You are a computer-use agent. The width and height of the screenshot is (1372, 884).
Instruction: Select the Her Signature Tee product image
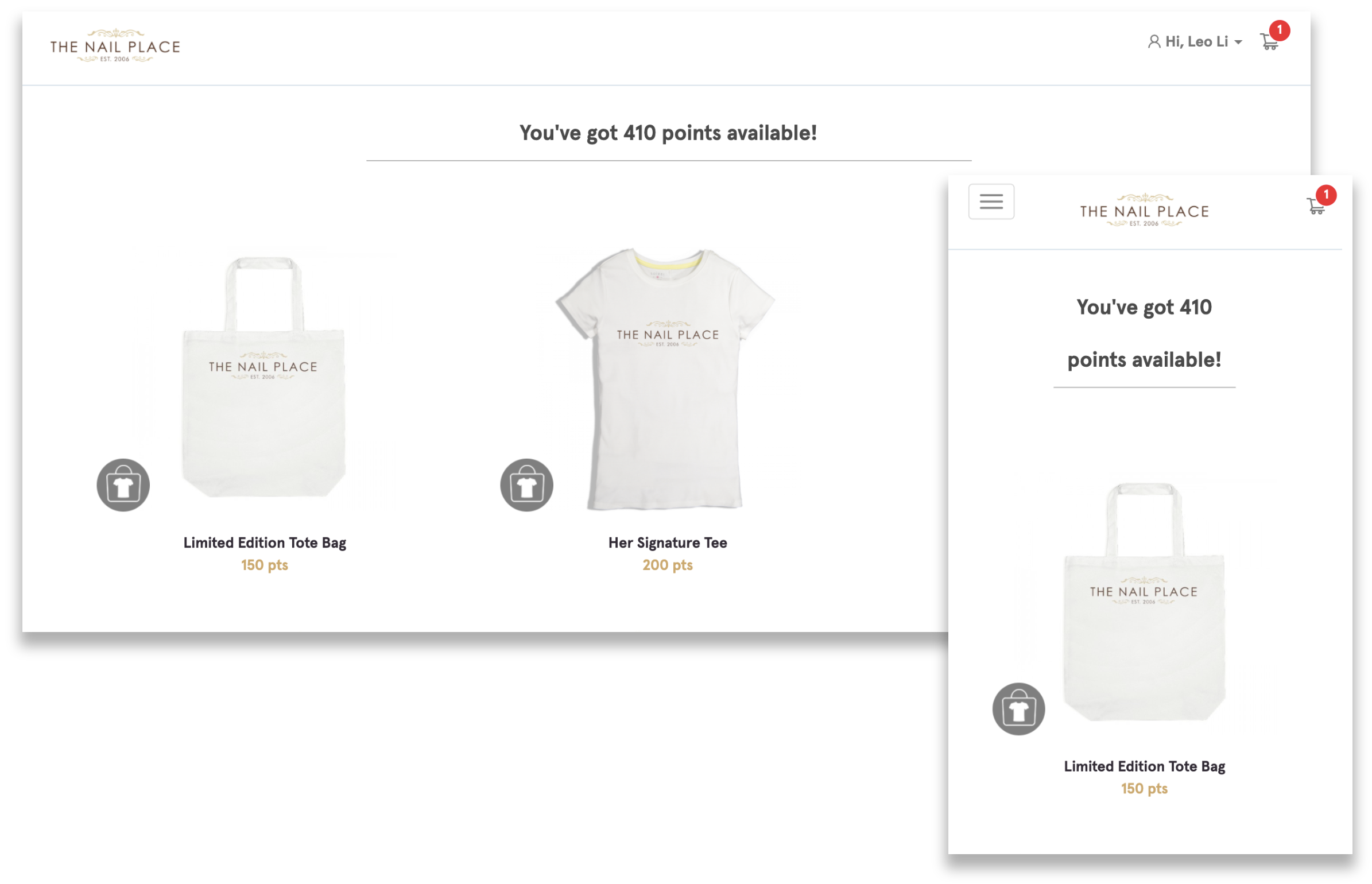666,379
